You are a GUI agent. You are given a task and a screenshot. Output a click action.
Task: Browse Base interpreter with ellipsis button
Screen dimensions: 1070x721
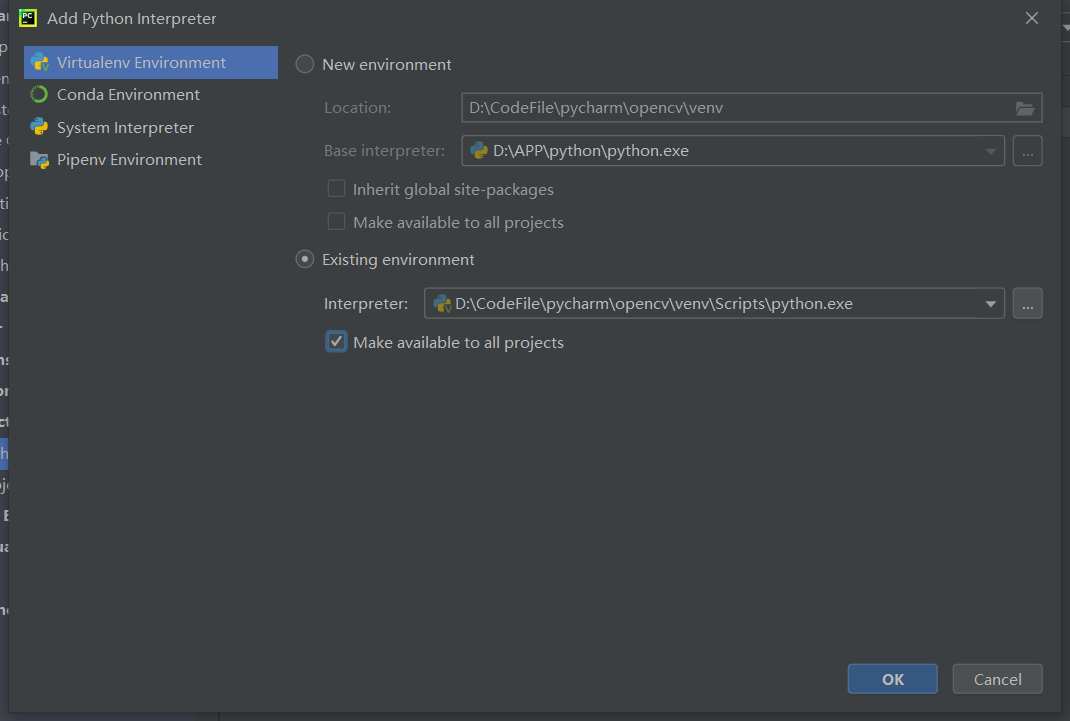(x=1028, y=151)
